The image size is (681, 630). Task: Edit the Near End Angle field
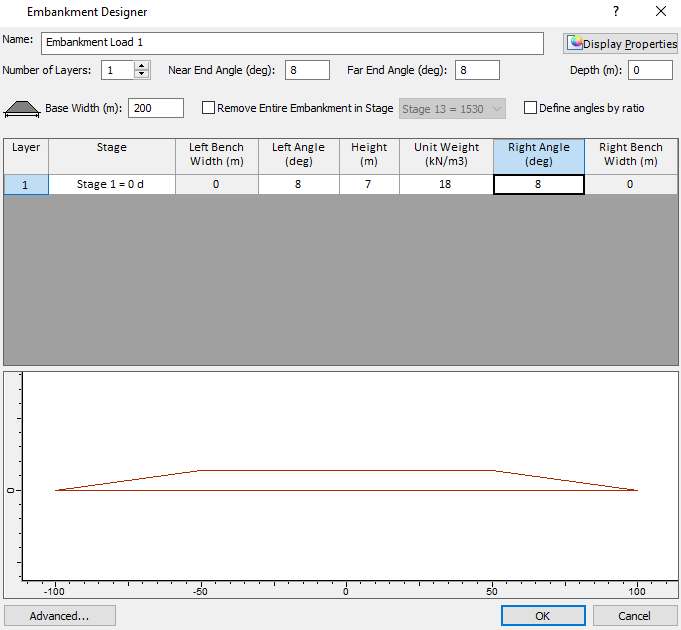(307, 70)
